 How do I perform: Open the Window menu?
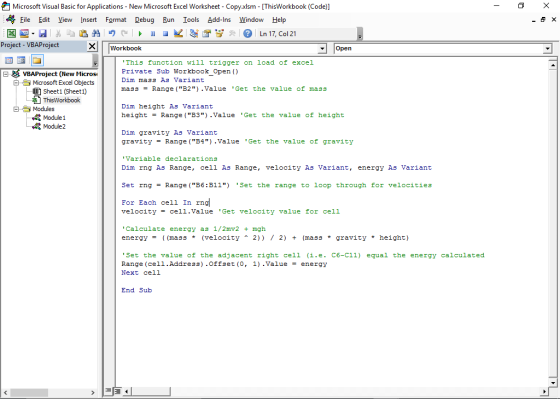point(251,20)
